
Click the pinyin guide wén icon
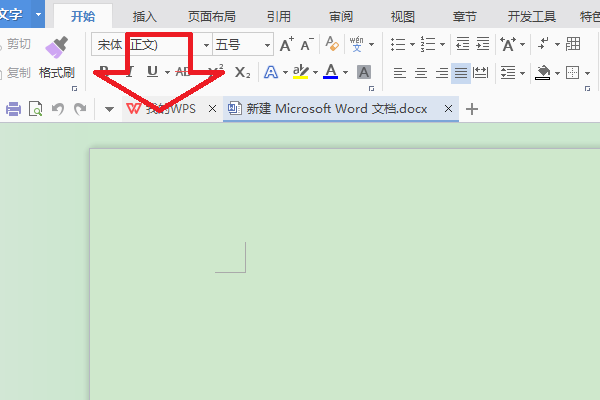[x=356, y=44]
